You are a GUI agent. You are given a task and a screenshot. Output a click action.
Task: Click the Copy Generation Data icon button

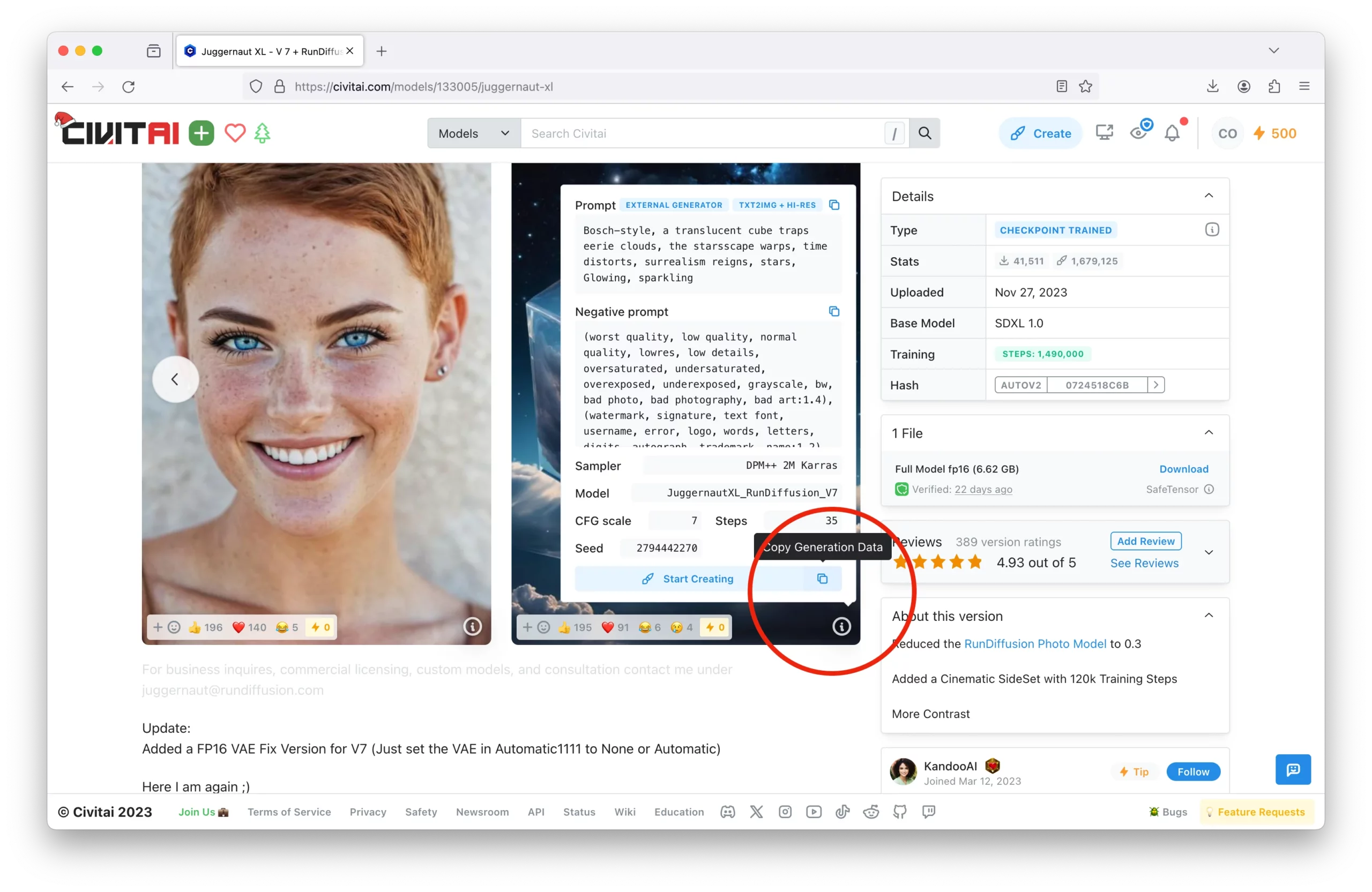point(822,579)
